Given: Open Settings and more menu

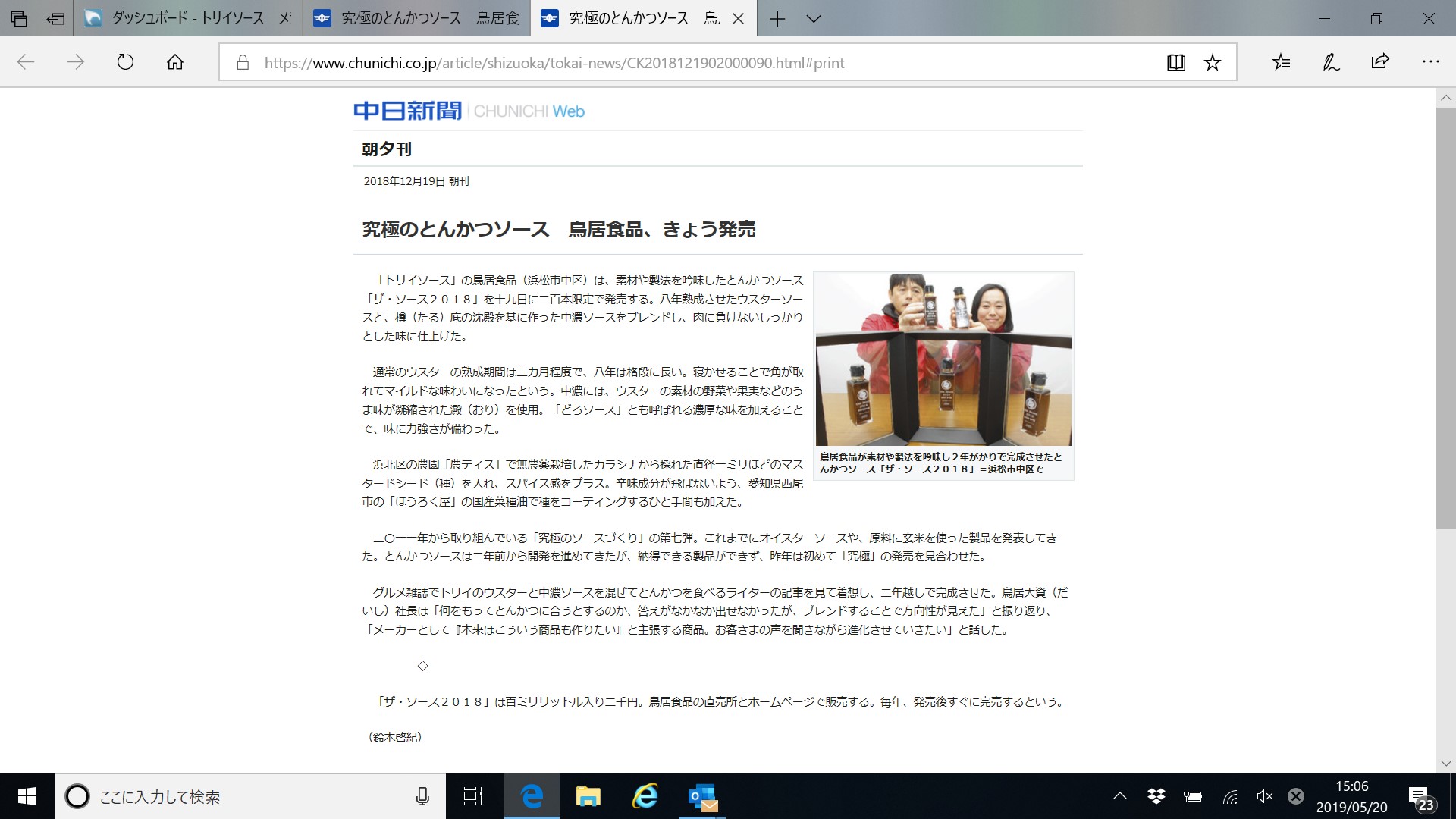Looking at the screenshot, I should coord(1430,61).
